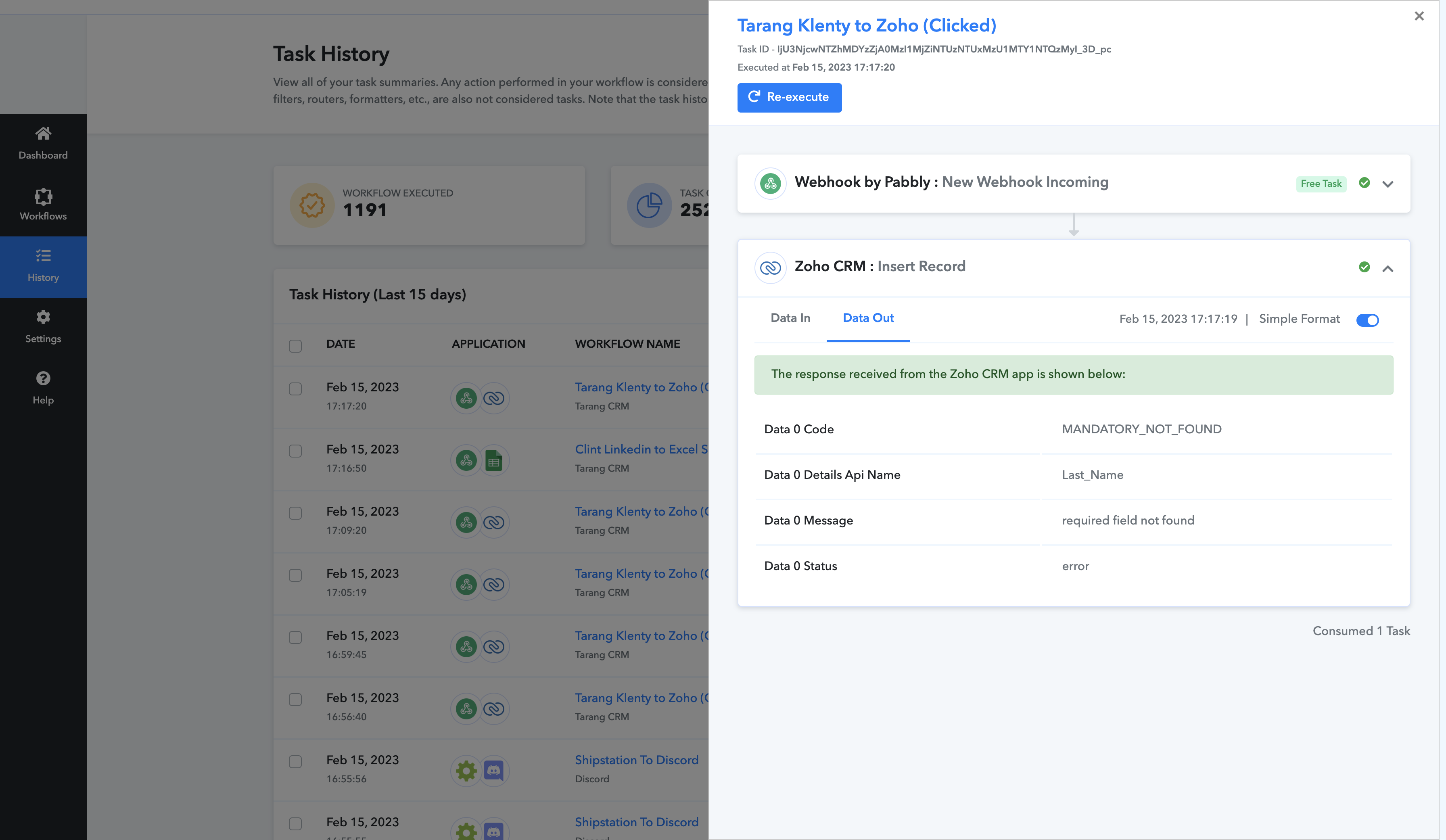
Task: Open the Dashboard home icon
Action: [43, 134]
